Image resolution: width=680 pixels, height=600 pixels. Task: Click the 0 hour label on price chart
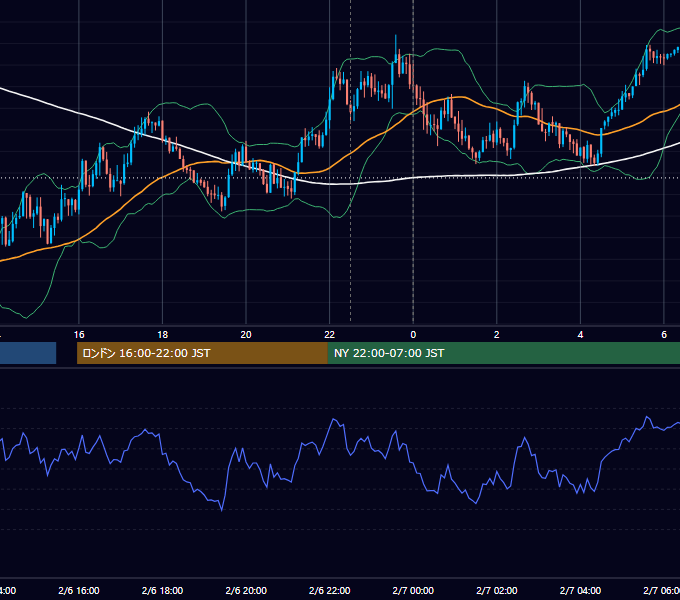[x=413, y=335]
